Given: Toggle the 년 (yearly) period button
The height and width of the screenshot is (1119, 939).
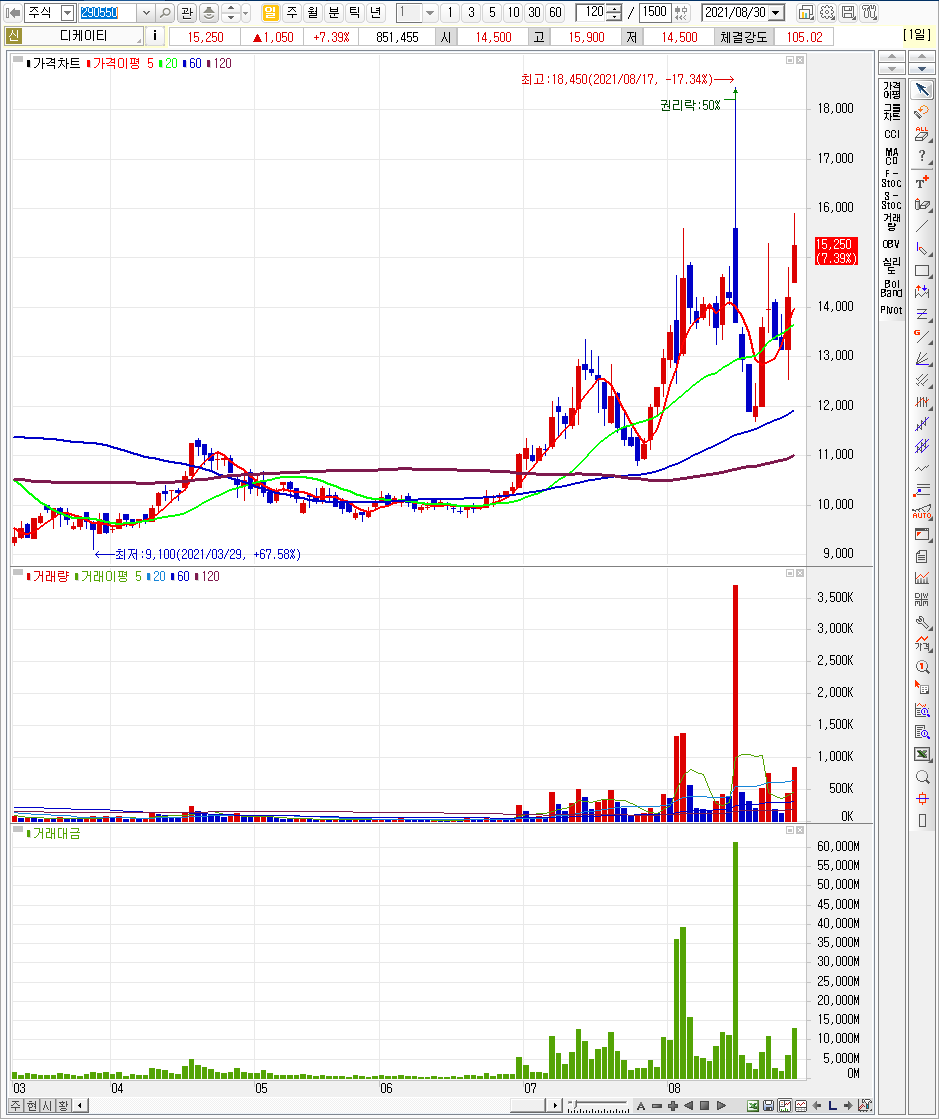Looking at the screenshot, I should coord(376,12).
